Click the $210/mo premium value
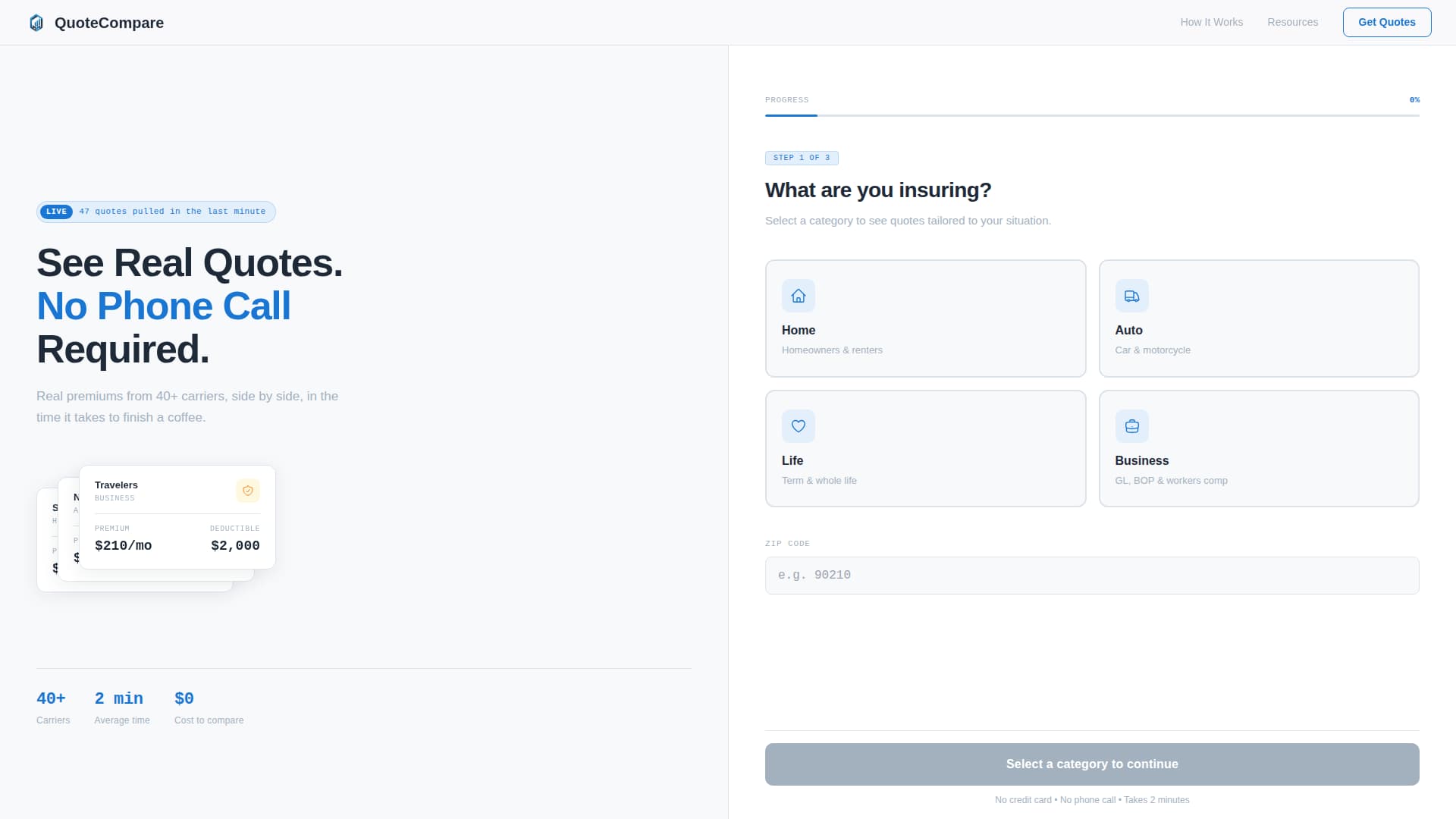The height and width of the screenshot is (819, 1456). (x=123, y=545)
